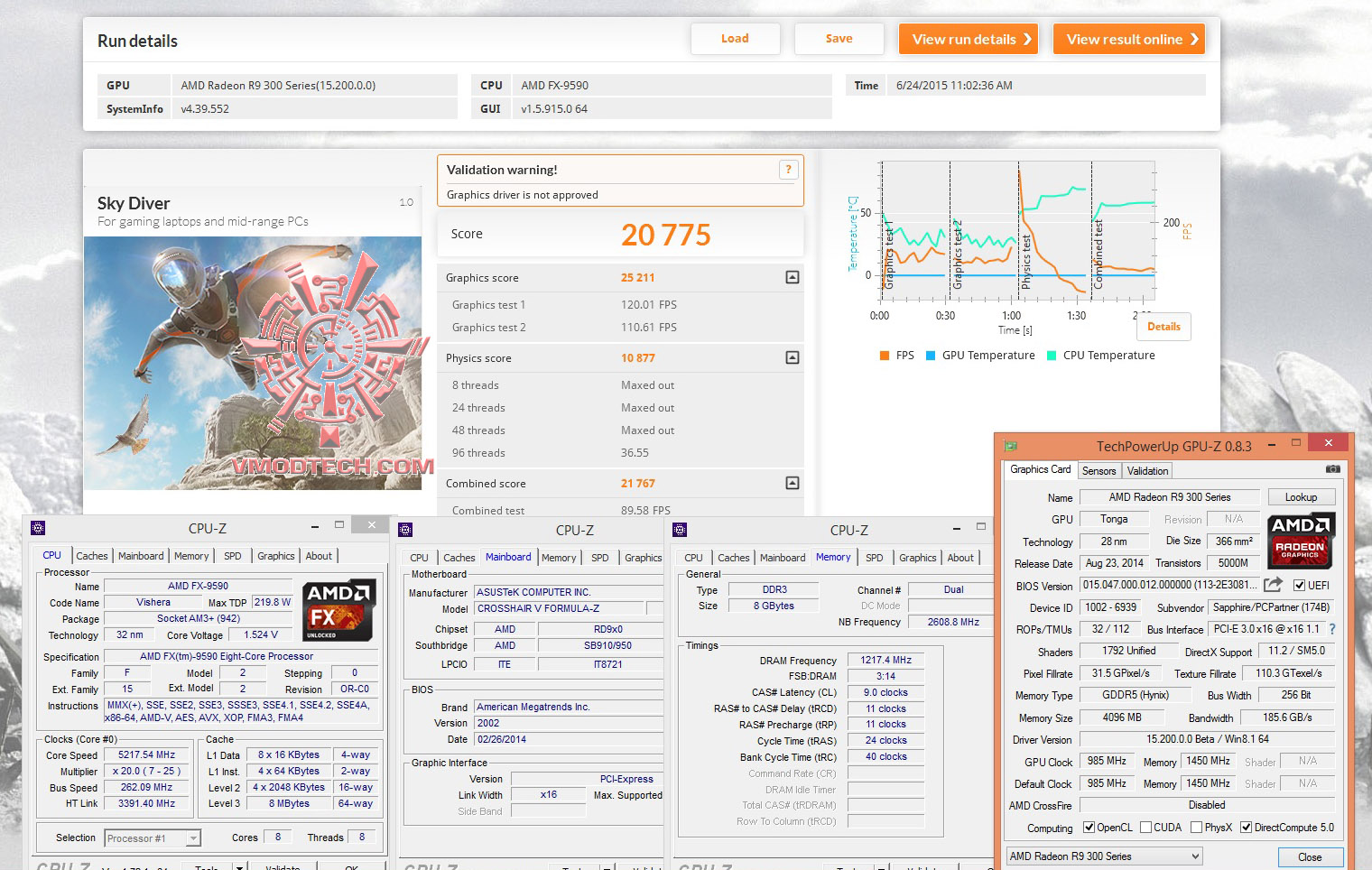The width and height of the screenshot is (1372, 870).
Task: Click the Graphics score value 25 211
Action: [x=637, y=278]
